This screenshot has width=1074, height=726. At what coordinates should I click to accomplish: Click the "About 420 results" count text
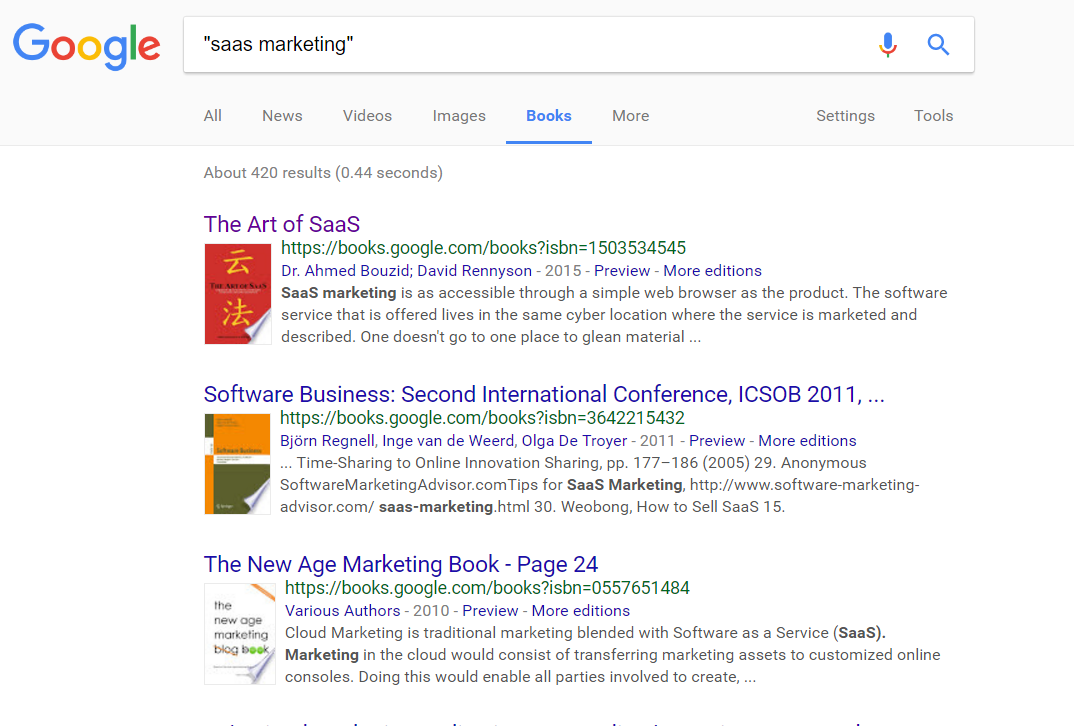(323, 173)
